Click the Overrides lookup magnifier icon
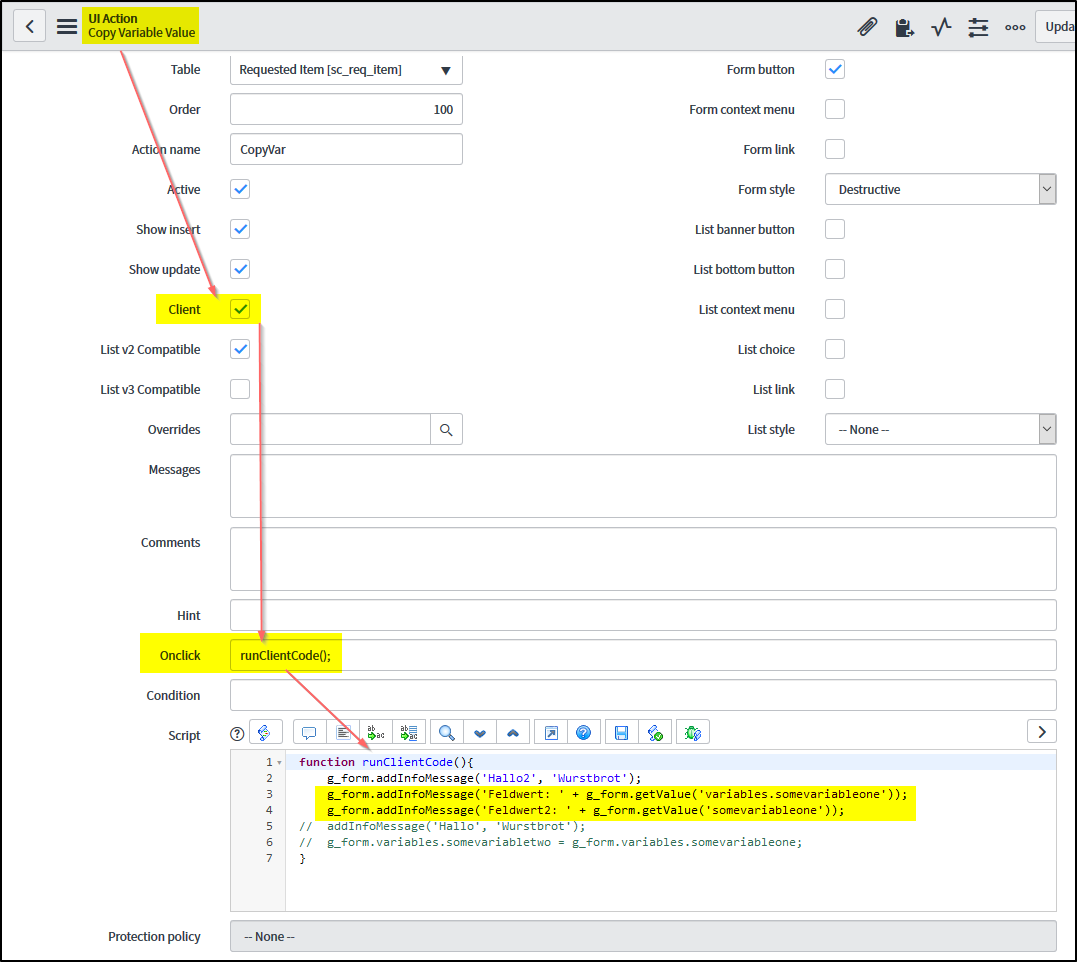 (446, 430)
